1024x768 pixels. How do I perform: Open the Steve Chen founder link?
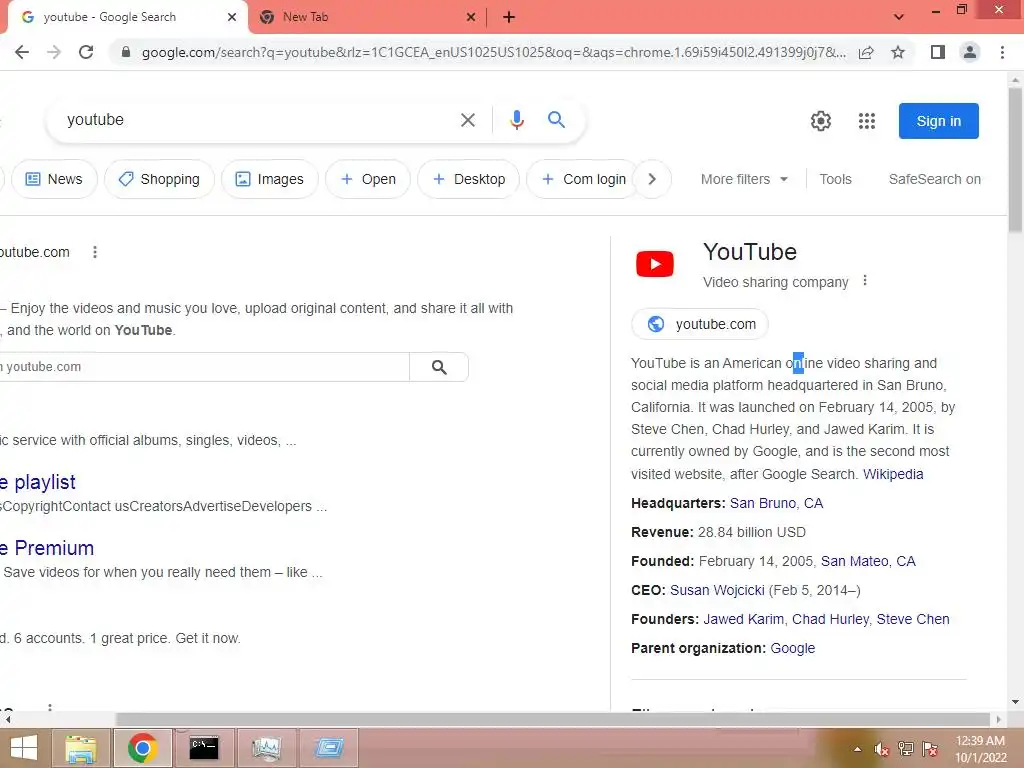(912, 619)
